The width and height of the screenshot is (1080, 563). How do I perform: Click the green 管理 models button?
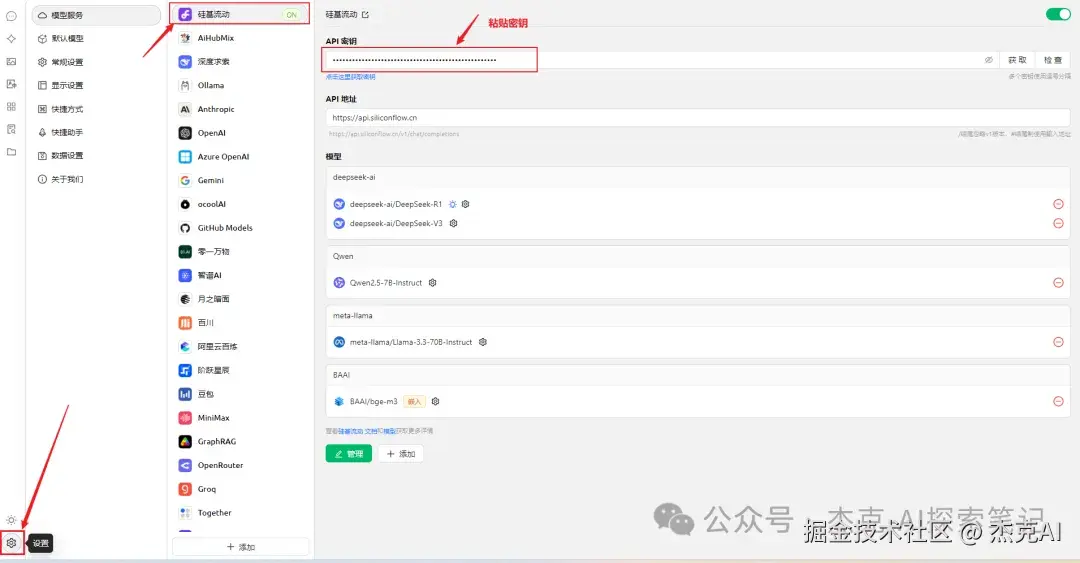point(349,453)
